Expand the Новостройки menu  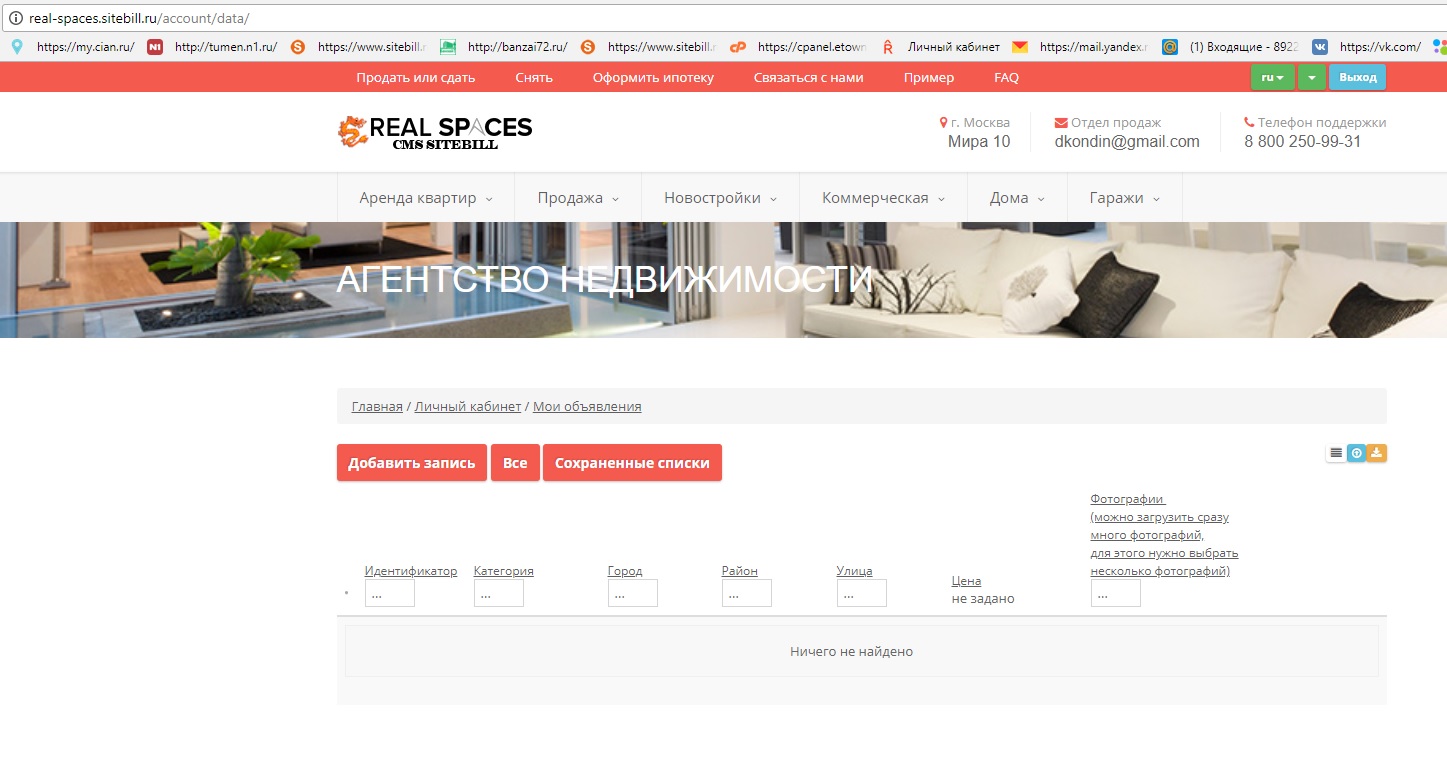[720, 198]
